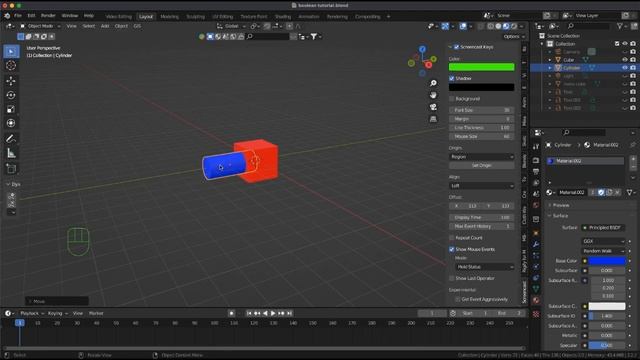
Task: Click the pan view hand icon
Action: tap(433, 95)
